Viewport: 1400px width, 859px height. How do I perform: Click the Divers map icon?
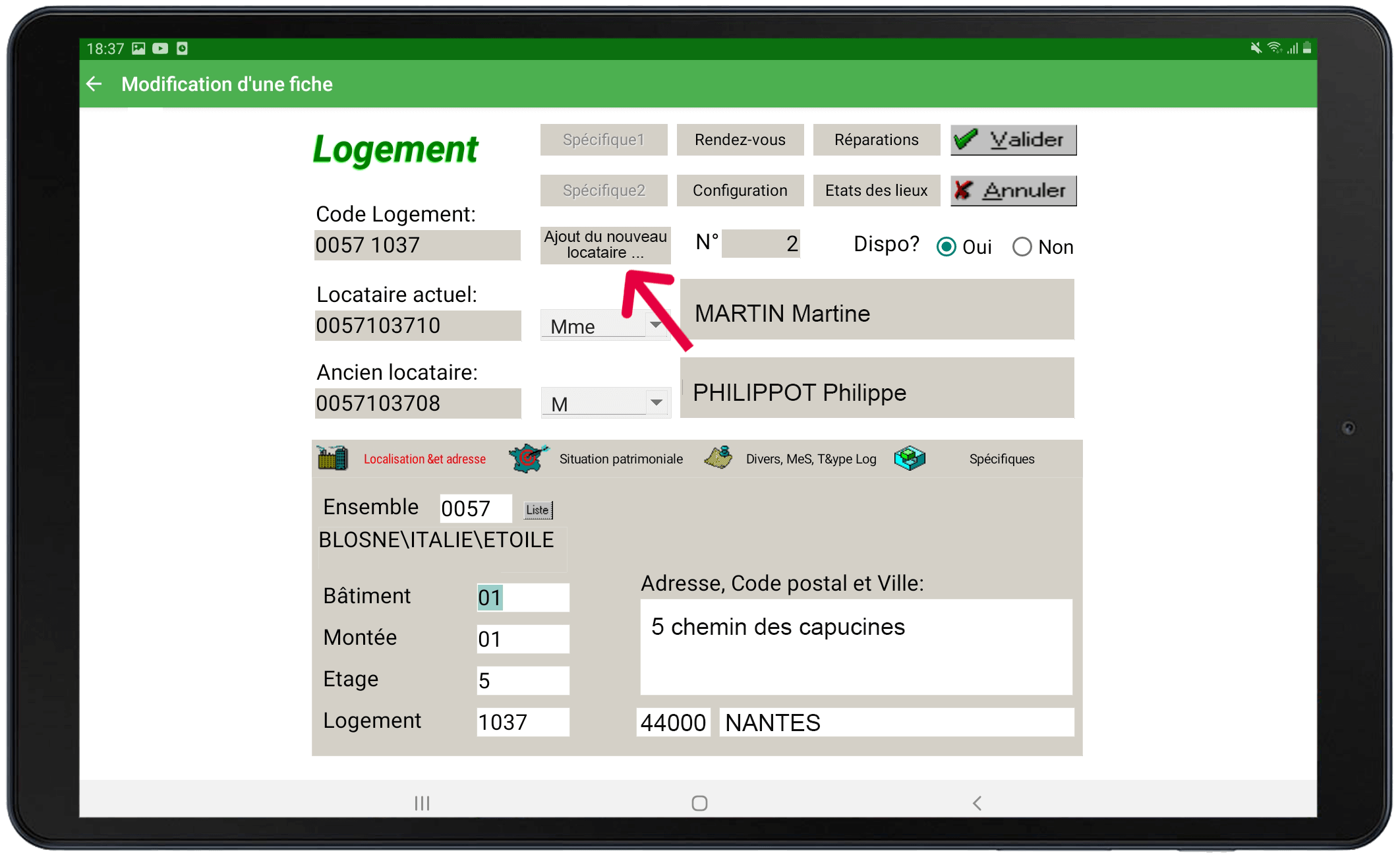[718, 457]
